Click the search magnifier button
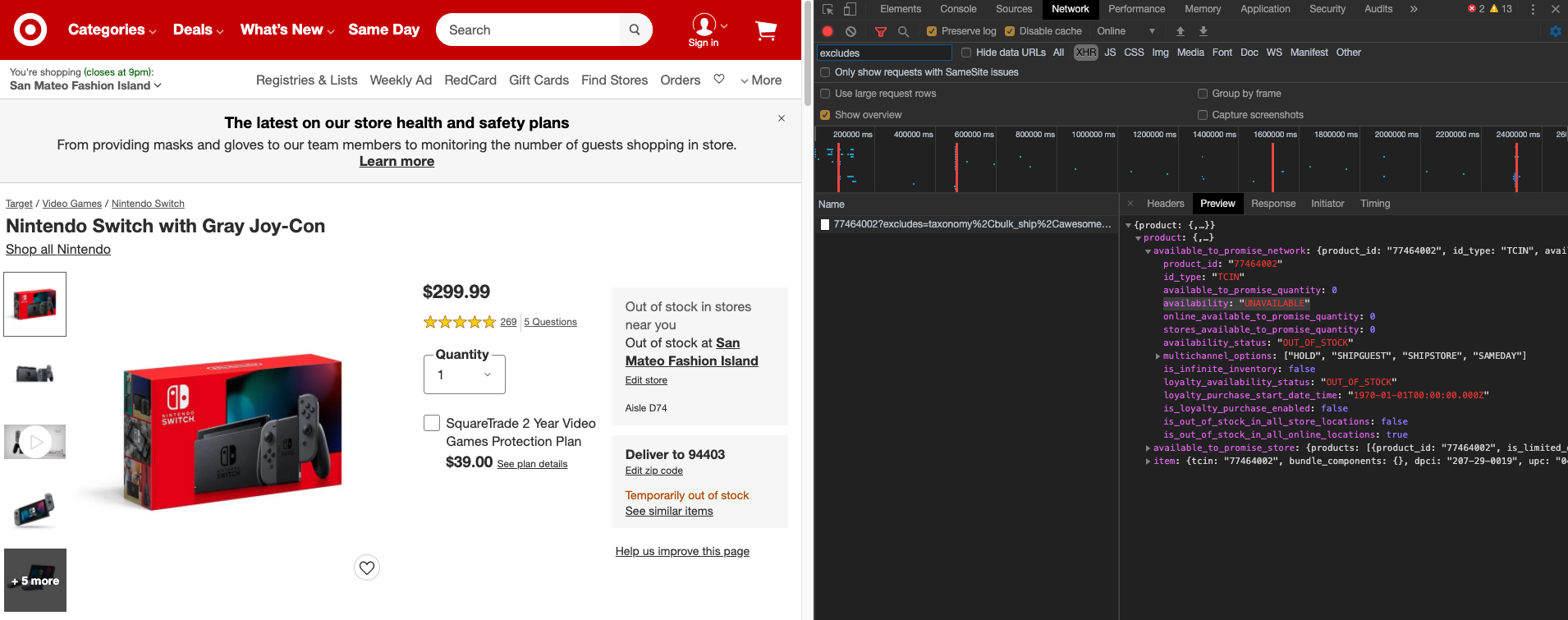Viewport: 1568px width, 620px height. click(635, 30)
